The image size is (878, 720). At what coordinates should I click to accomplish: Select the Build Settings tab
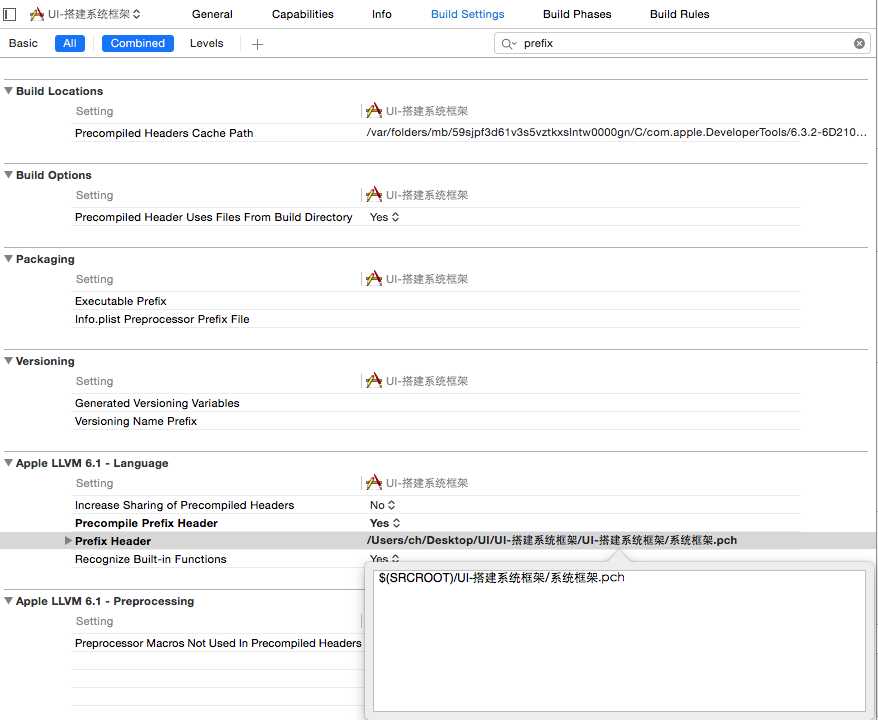(x=468, y=14)
